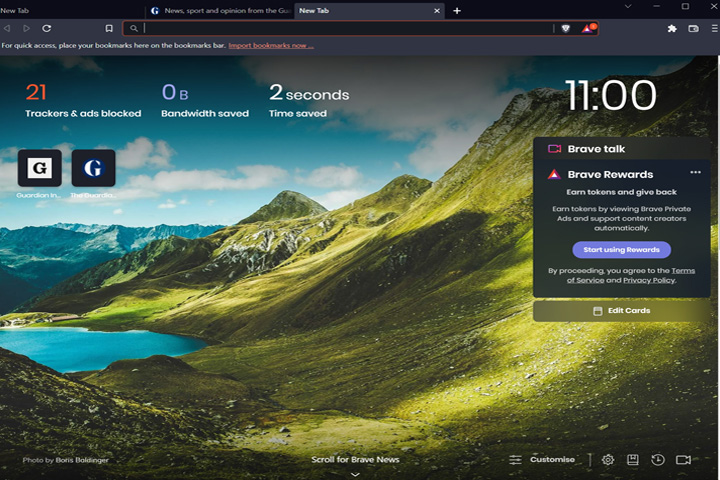Bookmark this page with the bookmark icon
720x480 pixels.
[109, 28]
